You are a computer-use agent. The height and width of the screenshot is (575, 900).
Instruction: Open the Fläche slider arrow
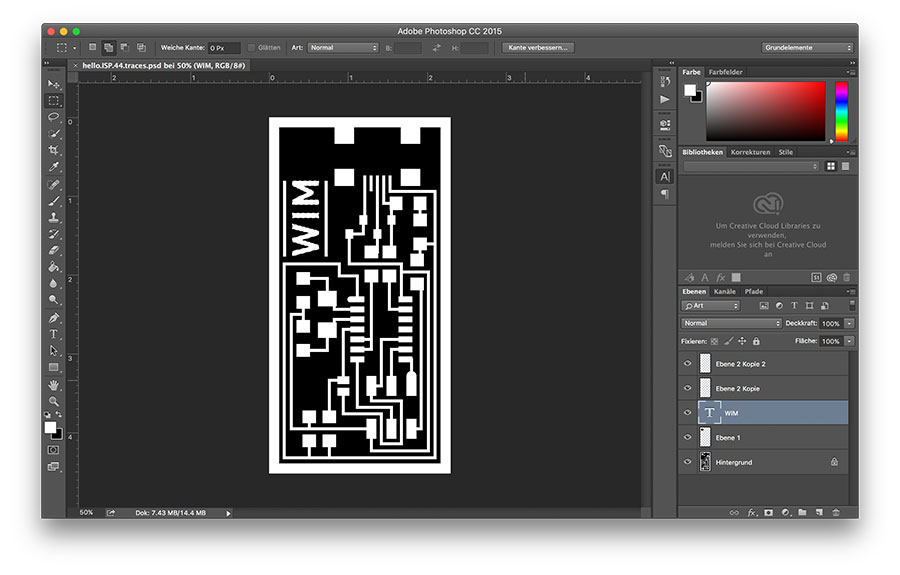click(849, 341)
